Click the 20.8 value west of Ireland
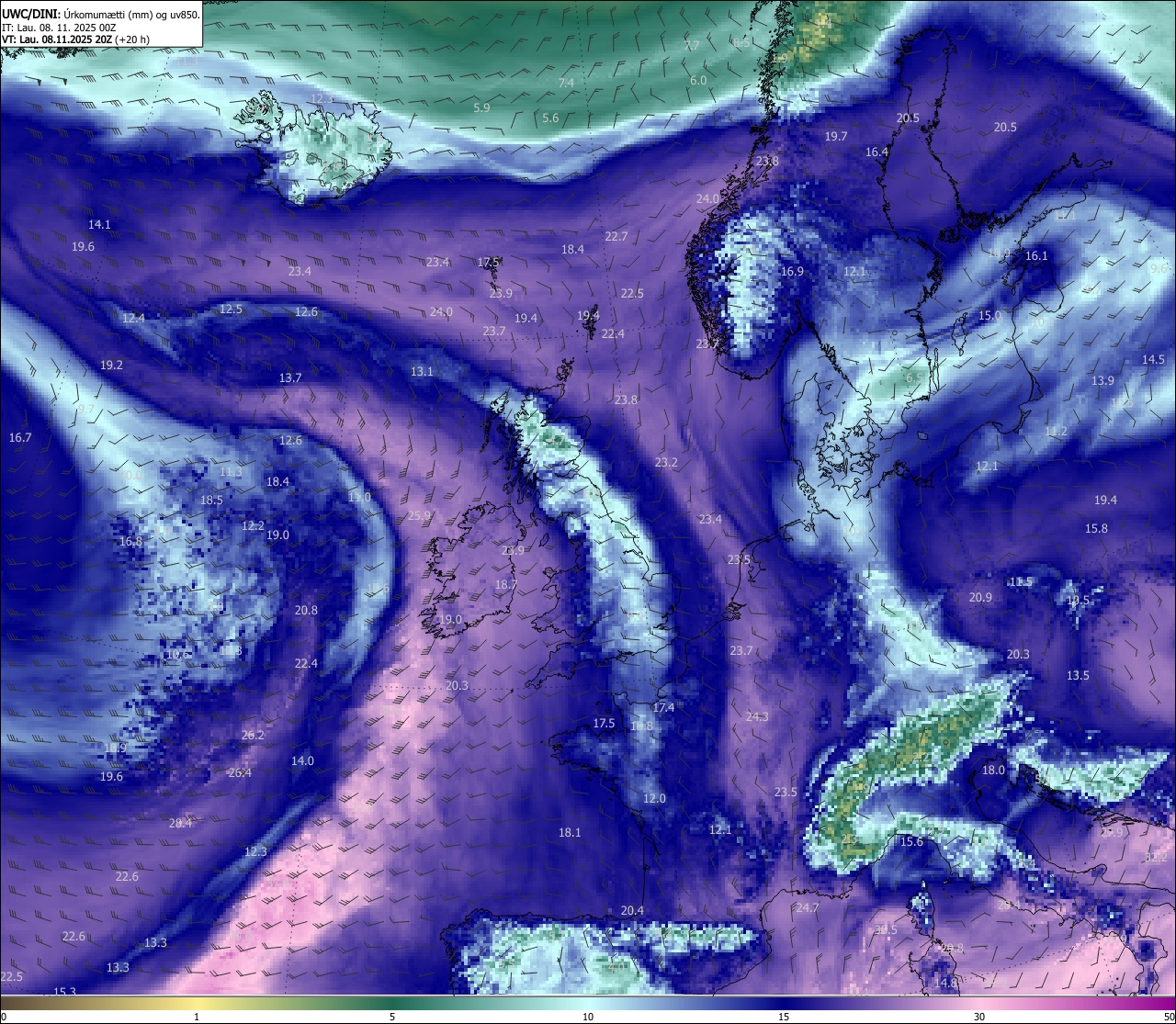Image resolution: width=1176 pixels, height=1024 pixels. [306, 610]
